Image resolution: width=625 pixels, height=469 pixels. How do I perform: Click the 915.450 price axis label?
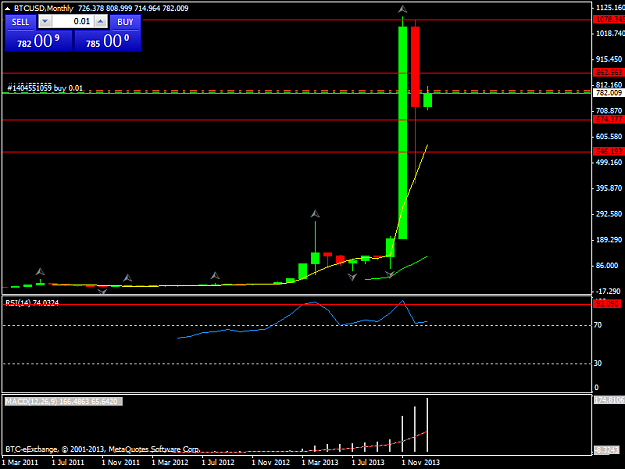(609, 59)
